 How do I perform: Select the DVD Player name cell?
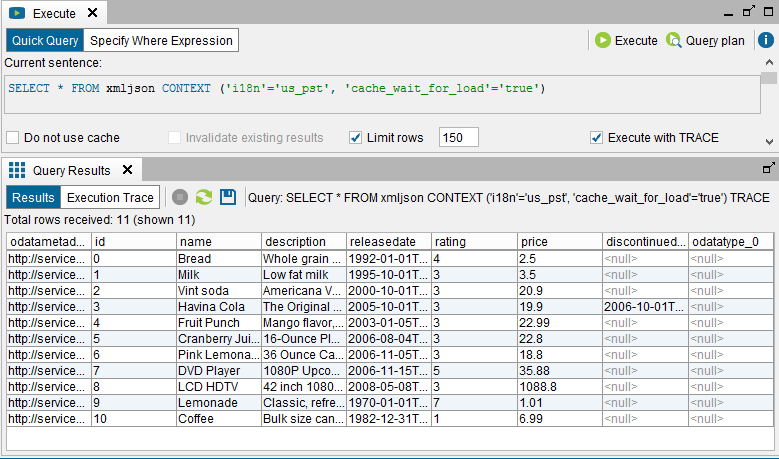point(219,371)
